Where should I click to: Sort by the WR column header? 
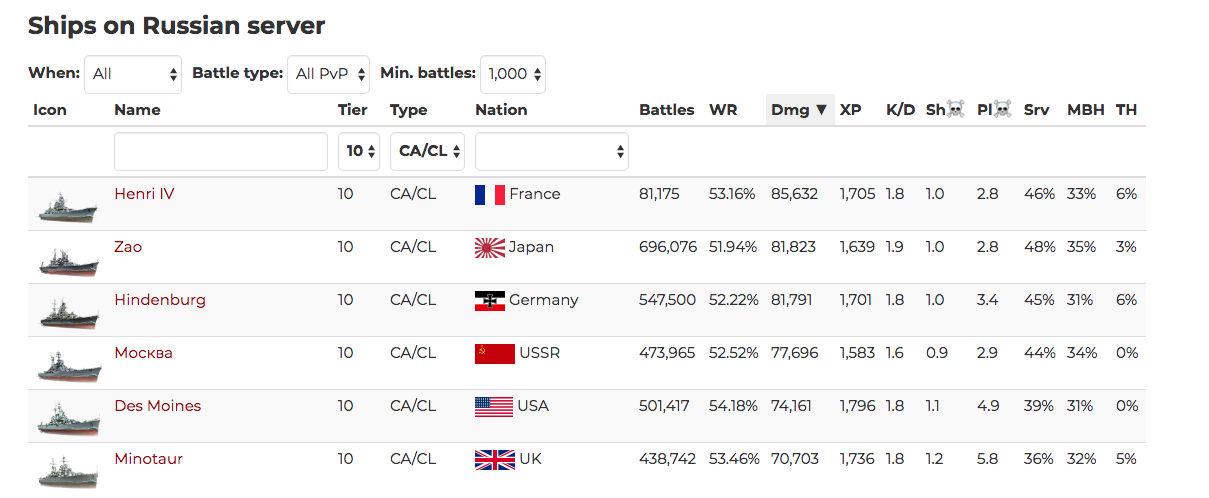pos(723,110)
